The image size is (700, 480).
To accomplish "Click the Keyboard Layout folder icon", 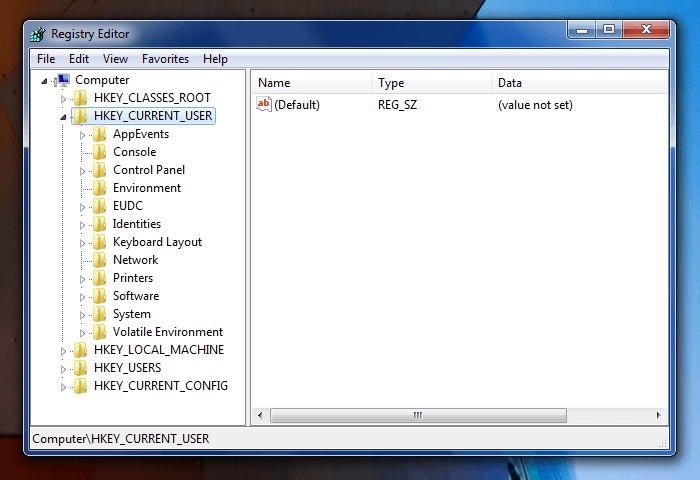I will (99, 242).
